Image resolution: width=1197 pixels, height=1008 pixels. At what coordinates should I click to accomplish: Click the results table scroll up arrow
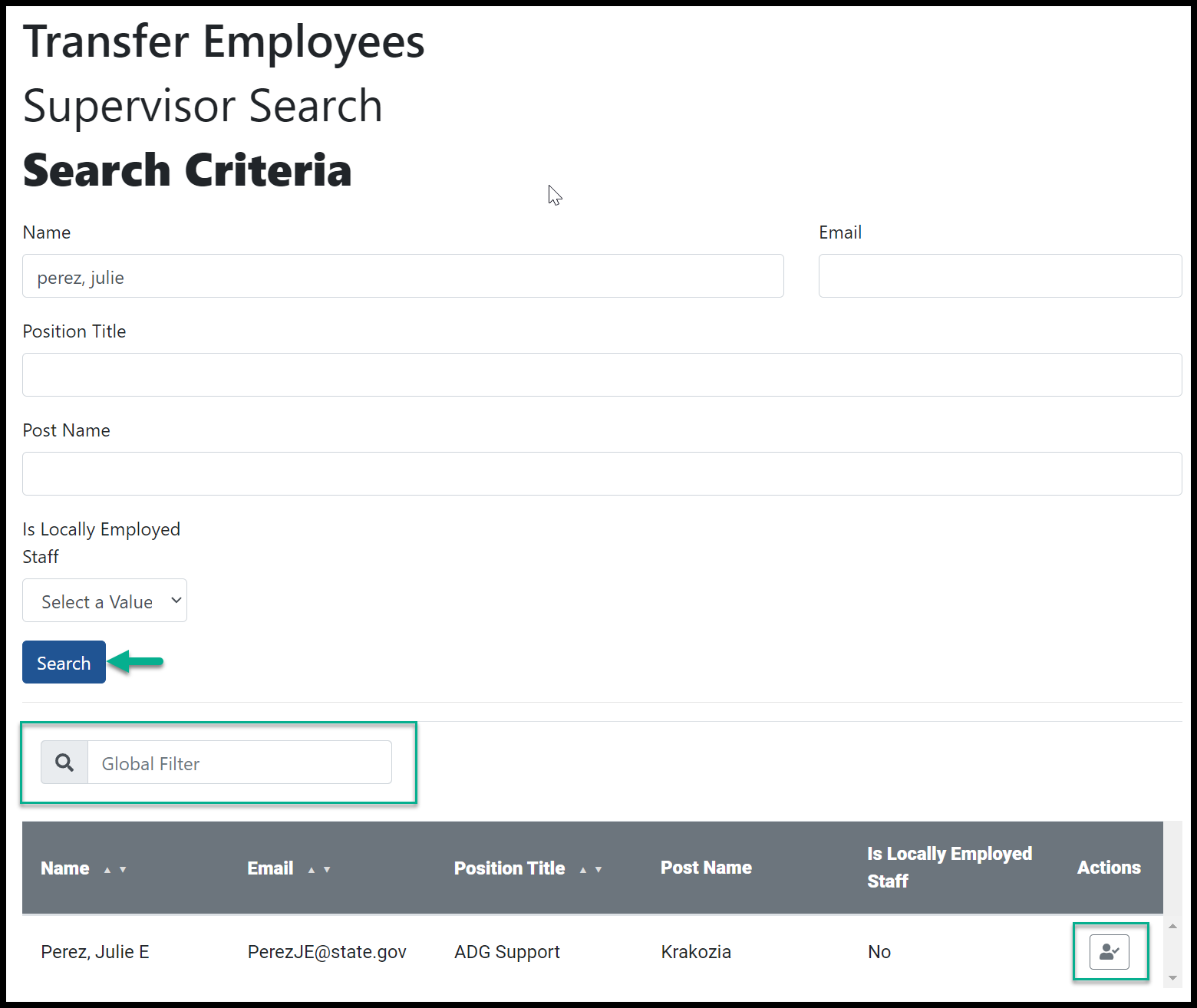pyautogui.click(x=1172, y=927)
